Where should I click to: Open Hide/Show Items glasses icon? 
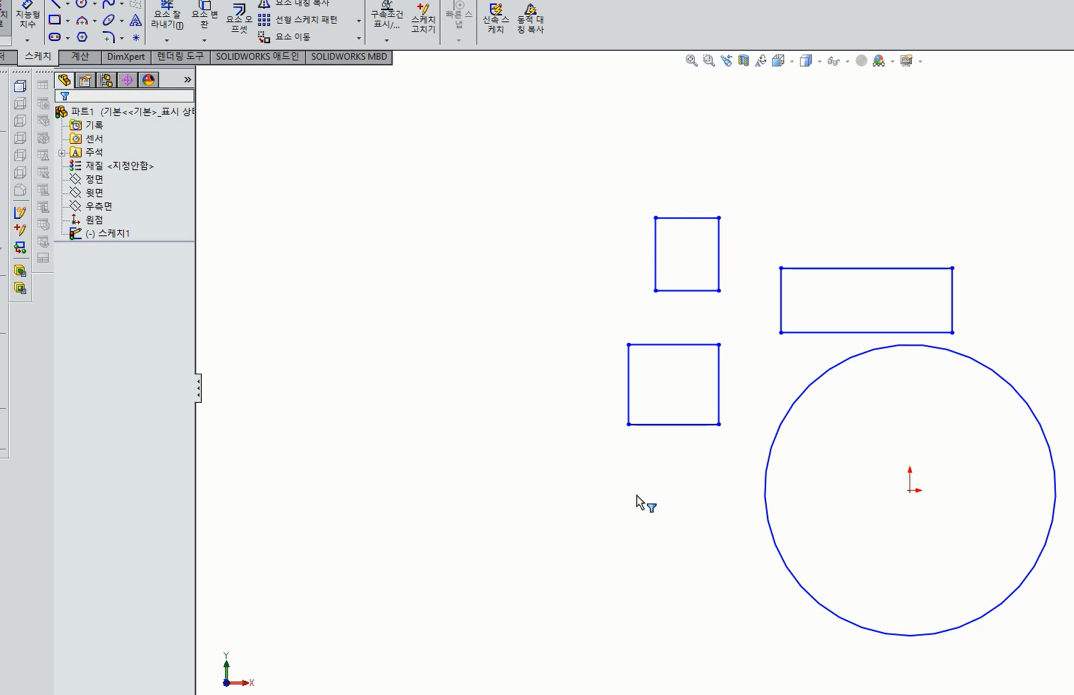click(x=834, y=61)
